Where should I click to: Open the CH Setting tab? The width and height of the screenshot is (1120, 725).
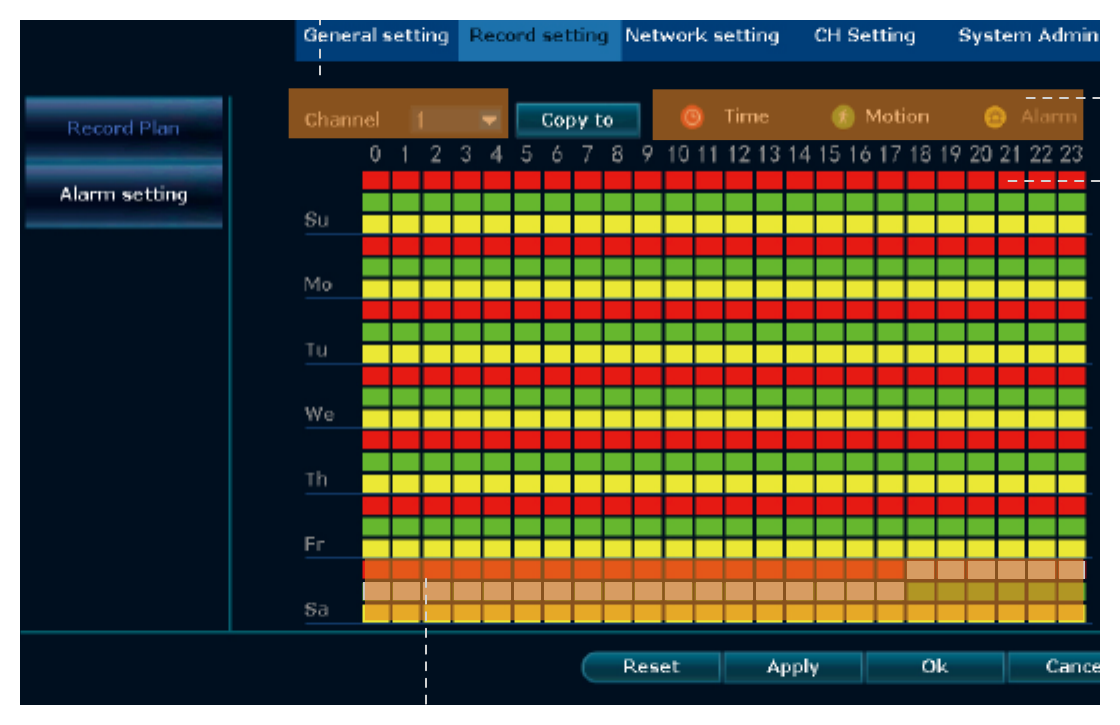[865, 36]
